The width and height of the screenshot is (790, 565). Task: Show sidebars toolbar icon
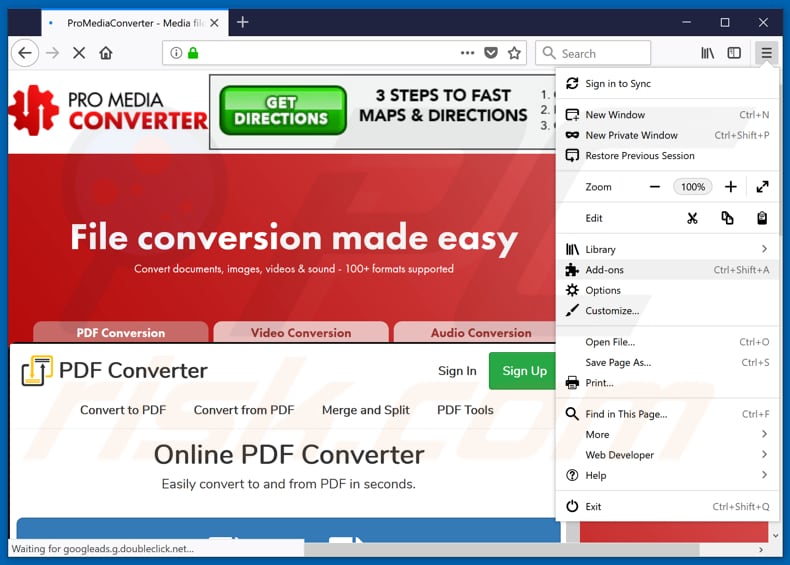(734, 53)
